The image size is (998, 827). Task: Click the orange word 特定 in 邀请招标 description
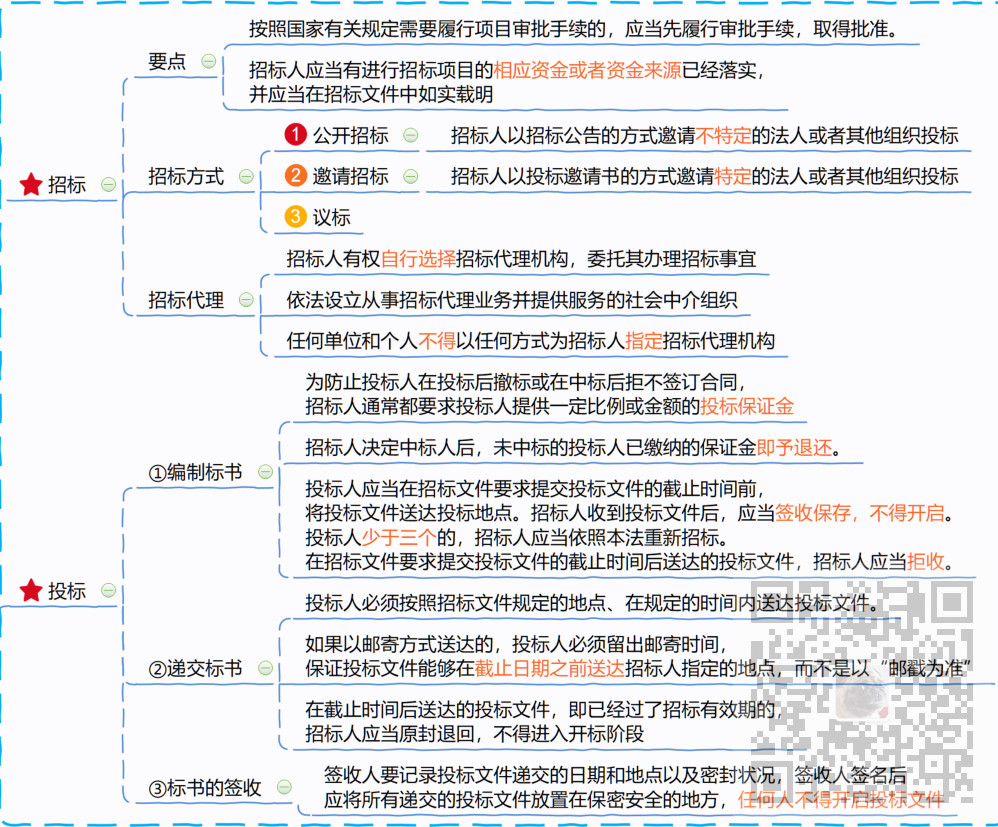733,176
